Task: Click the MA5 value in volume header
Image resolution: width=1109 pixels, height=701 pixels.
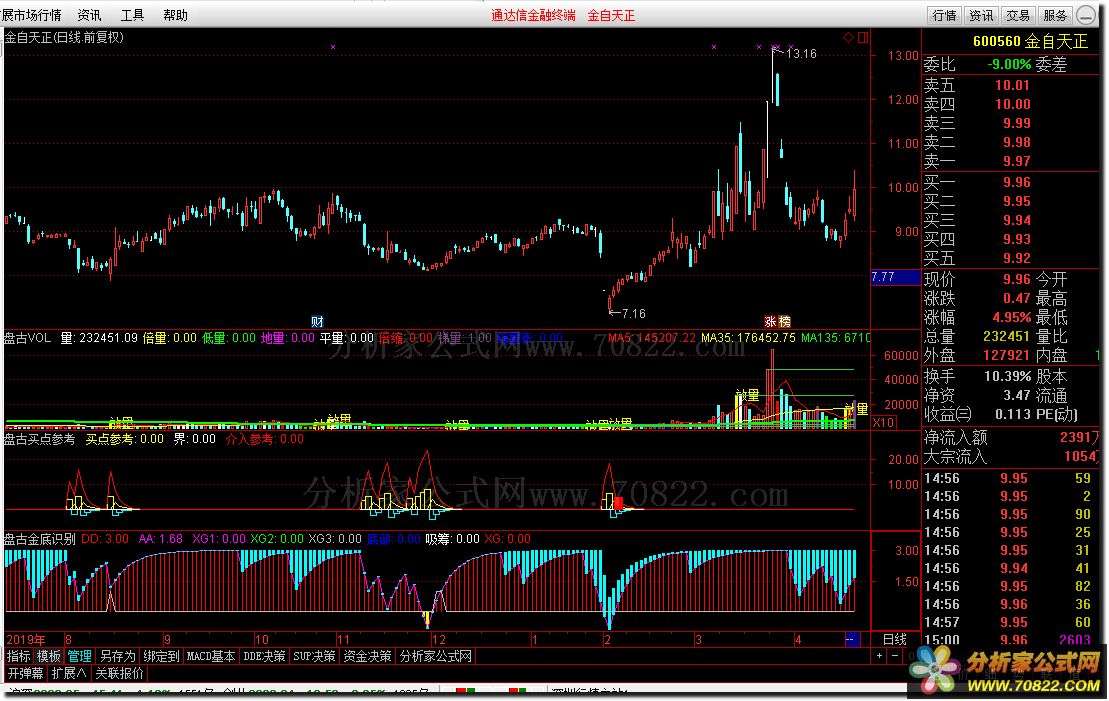Action: coord(651,337)
